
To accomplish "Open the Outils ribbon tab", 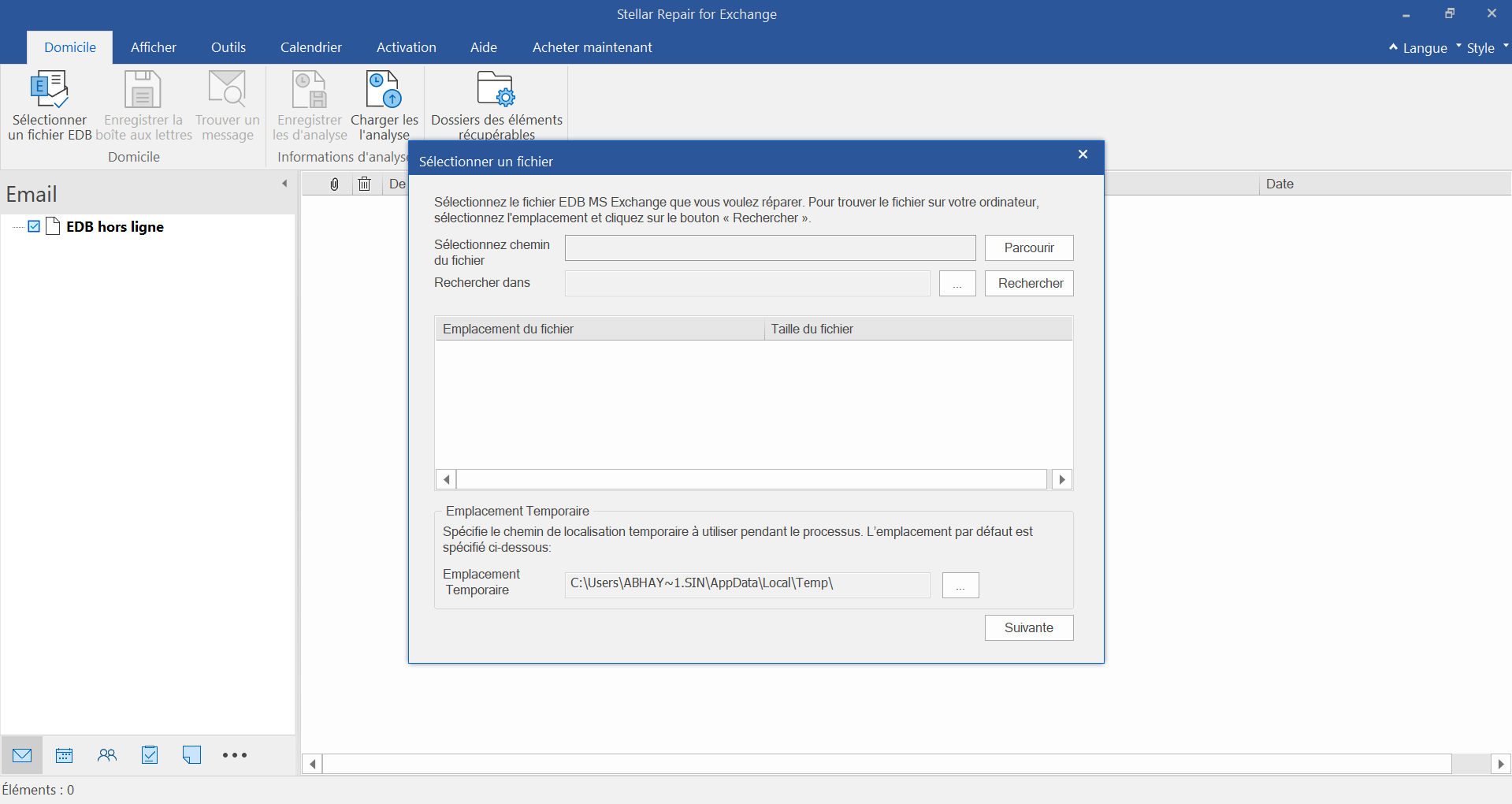I will [x=228, y=47].
